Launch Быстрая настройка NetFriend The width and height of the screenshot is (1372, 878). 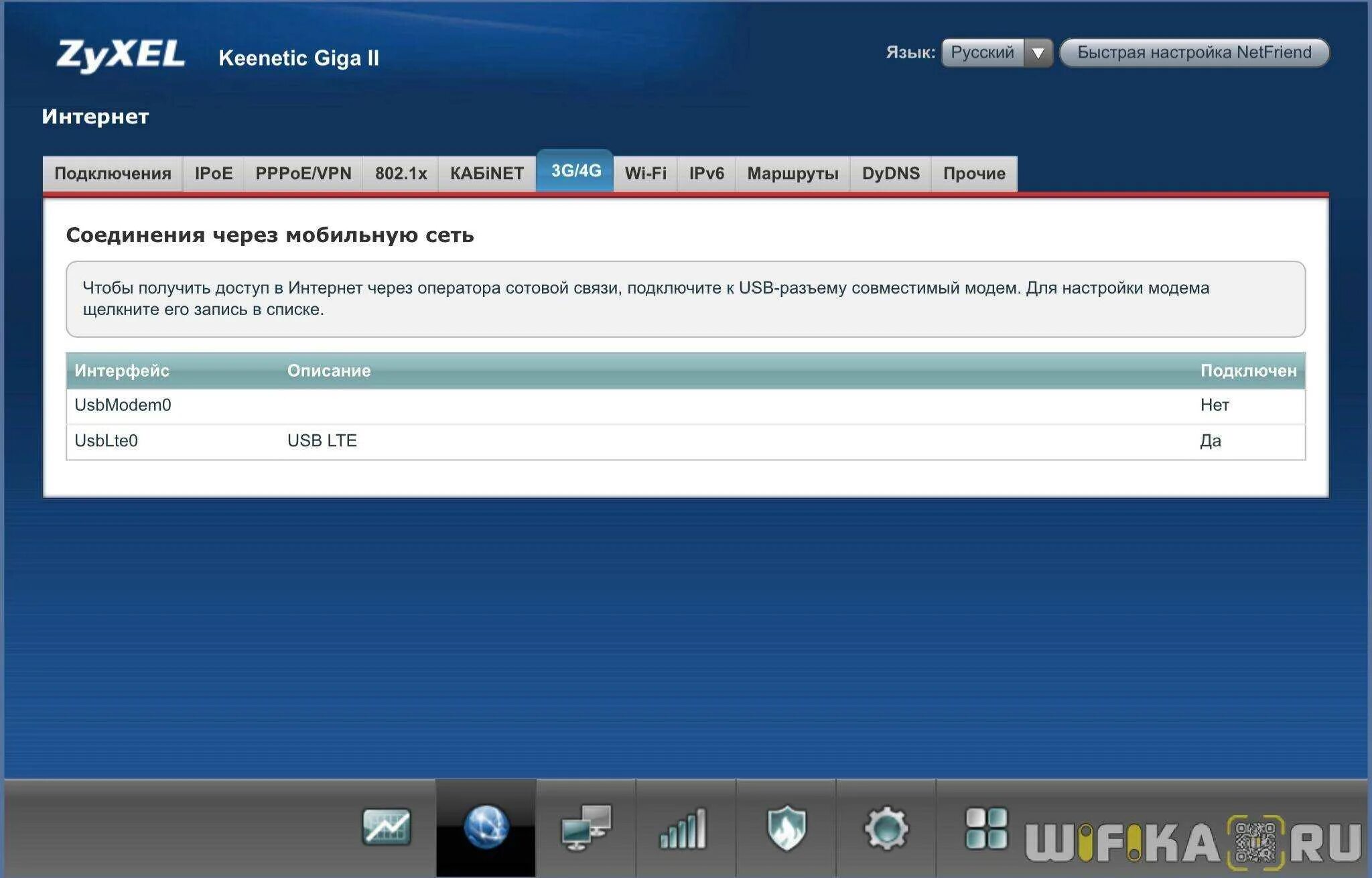(x=1194, y=53)
